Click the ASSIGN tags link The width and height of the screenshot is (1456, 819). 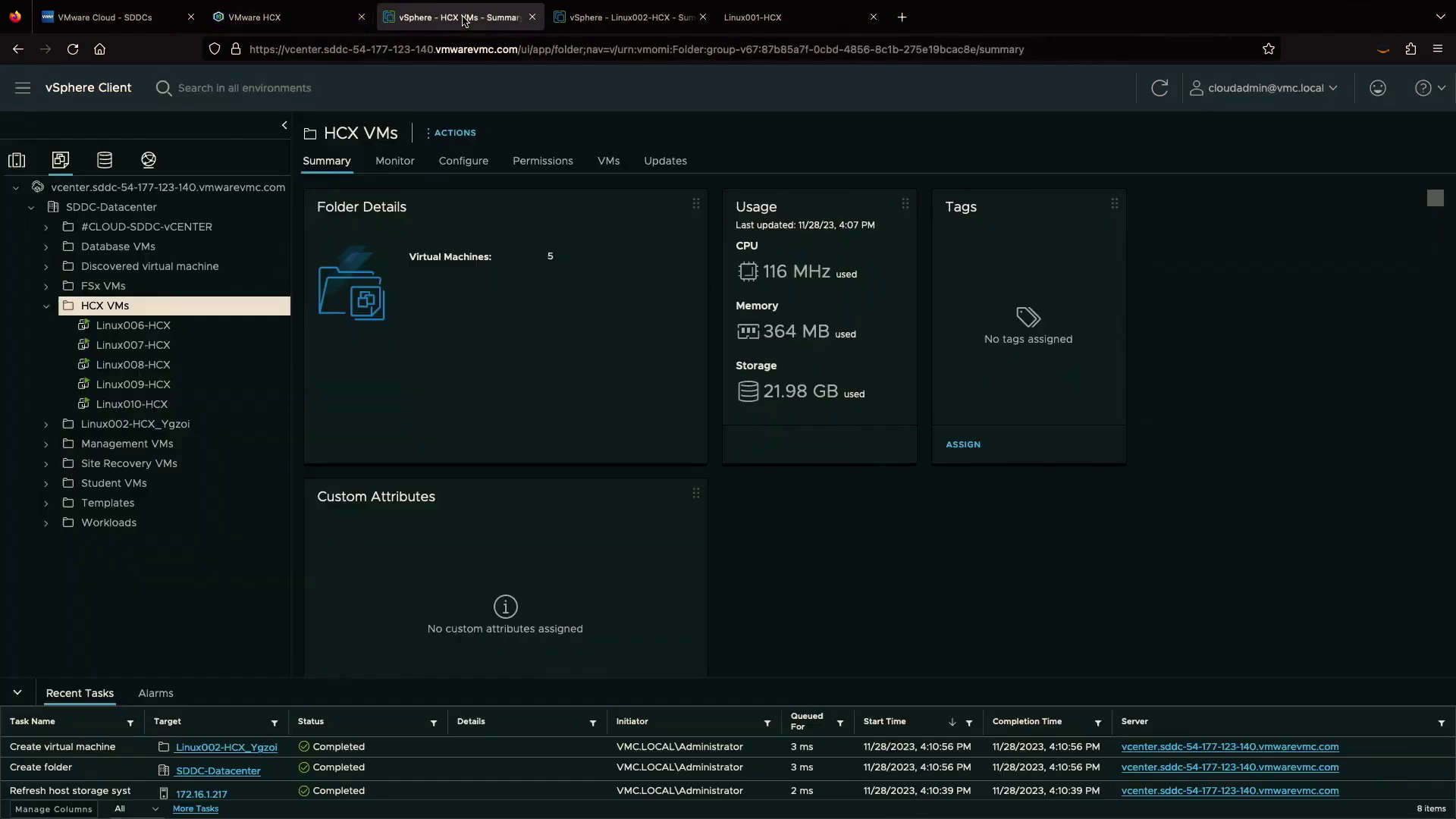click(962, 444)
